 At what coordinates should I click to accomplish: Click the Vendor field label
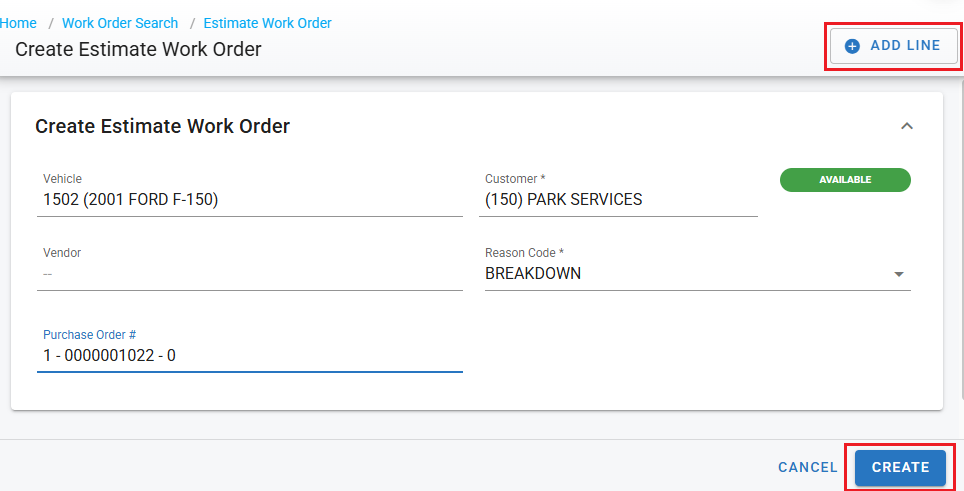[x=61, y=253]
